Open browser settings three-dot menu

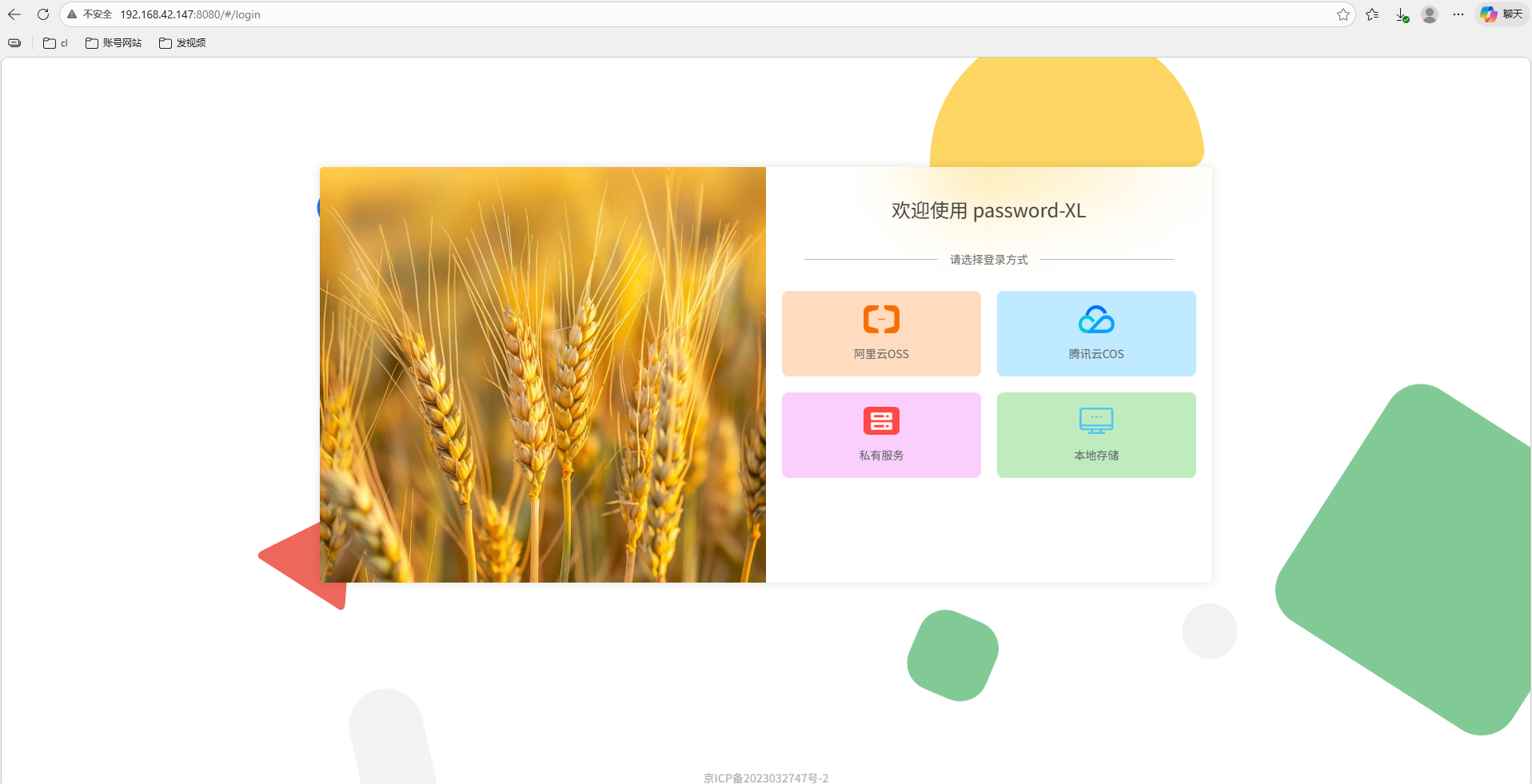[x=1458, y=14]
